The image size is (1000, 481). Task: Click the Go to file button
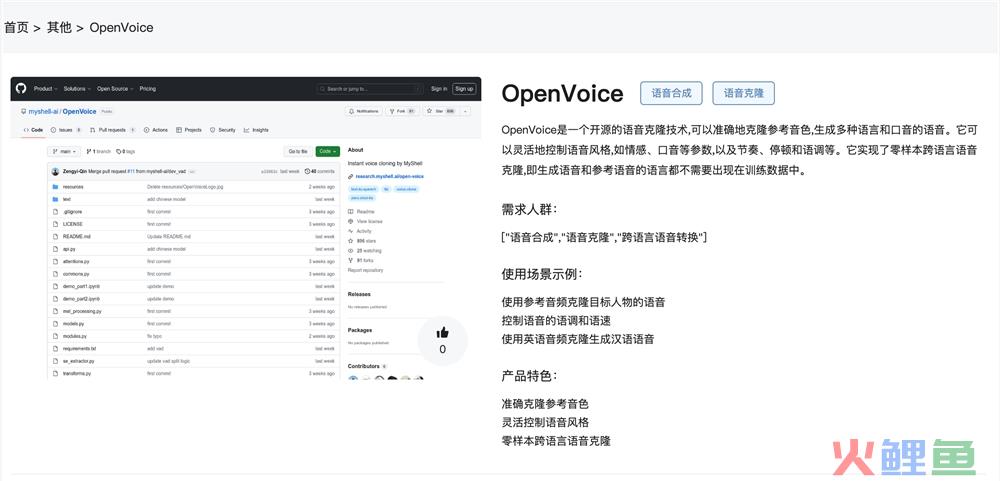click(298, 151)
